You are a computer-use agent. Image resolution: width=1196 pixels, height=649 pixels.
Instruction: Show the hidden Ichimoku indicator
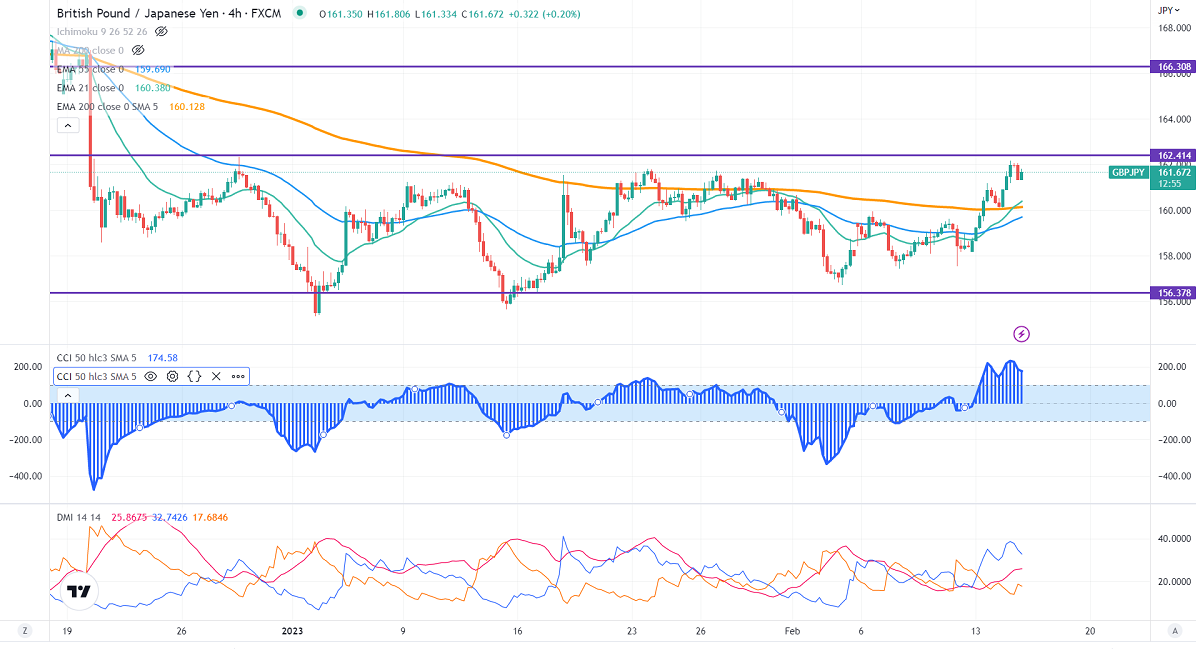tap(161, 31)
